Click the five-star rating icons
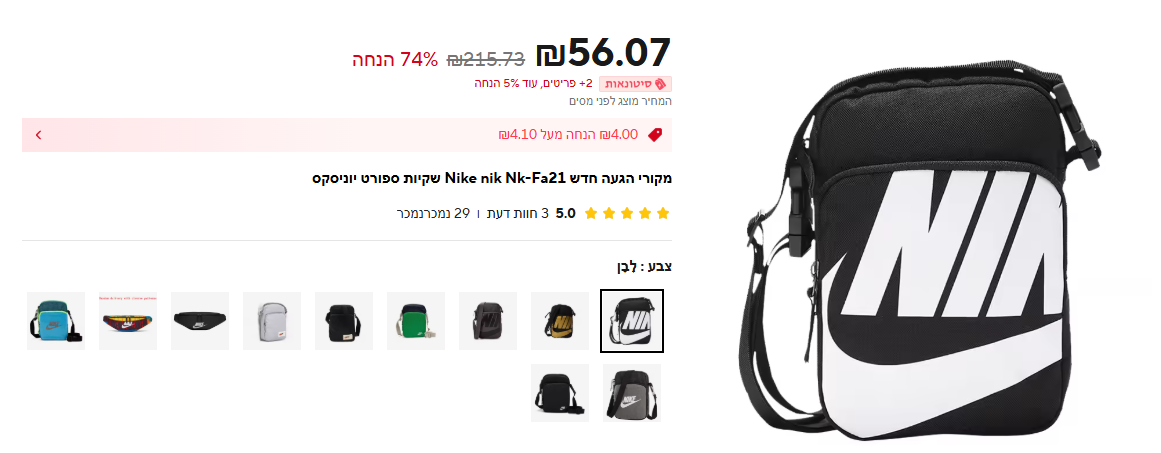Image resolution: width=1161 pixels, height=453 pixels. click(626, 214)
